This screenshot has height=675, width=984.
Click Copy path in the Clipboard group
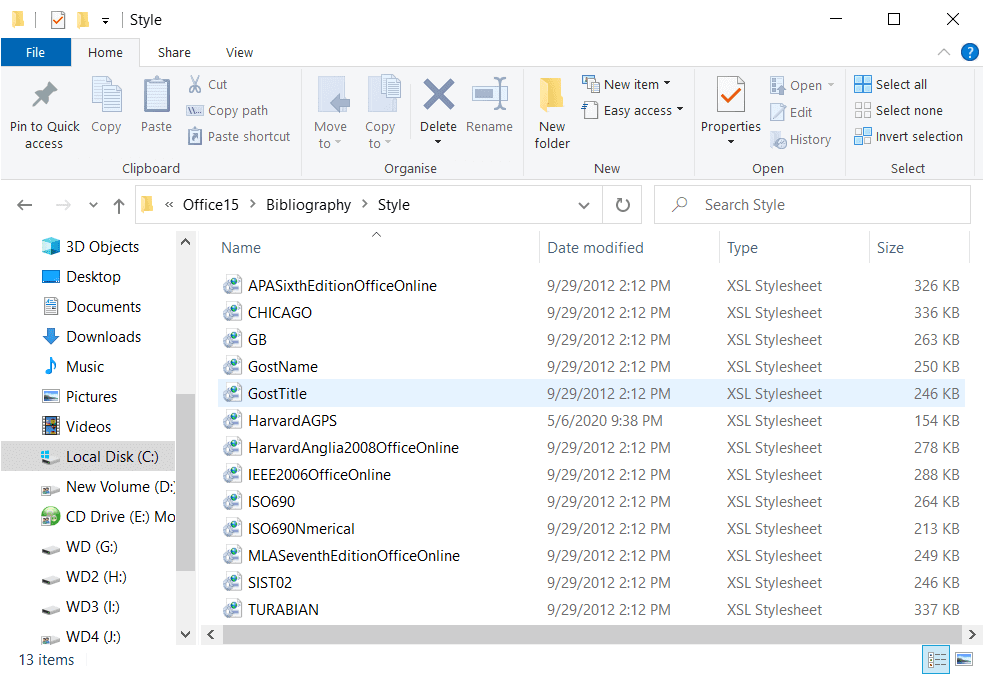(228, 110)
